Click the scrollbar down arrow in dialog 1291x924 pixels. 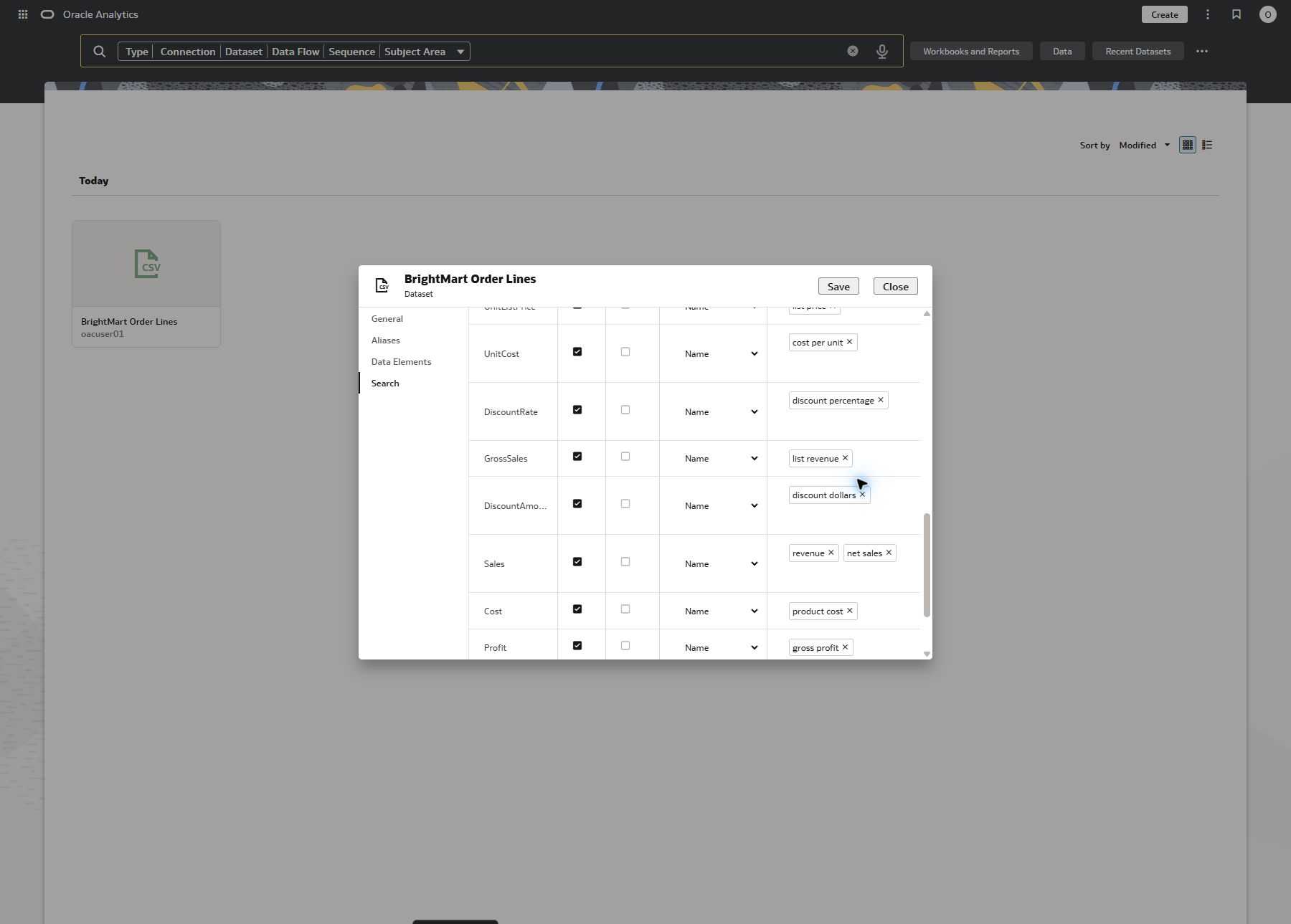(927, 654)
